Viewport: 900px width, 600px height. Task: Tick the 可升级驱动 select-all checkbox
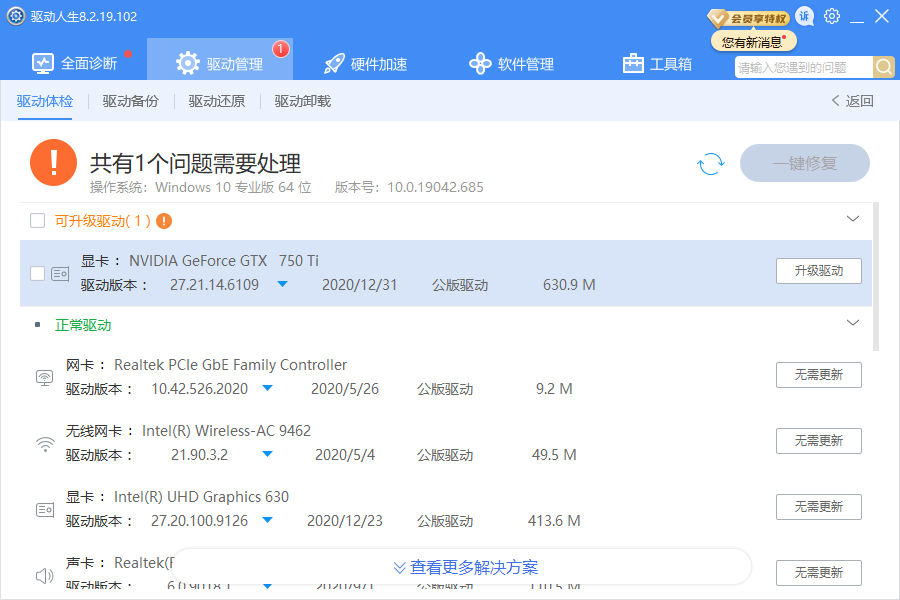[38, 221]
